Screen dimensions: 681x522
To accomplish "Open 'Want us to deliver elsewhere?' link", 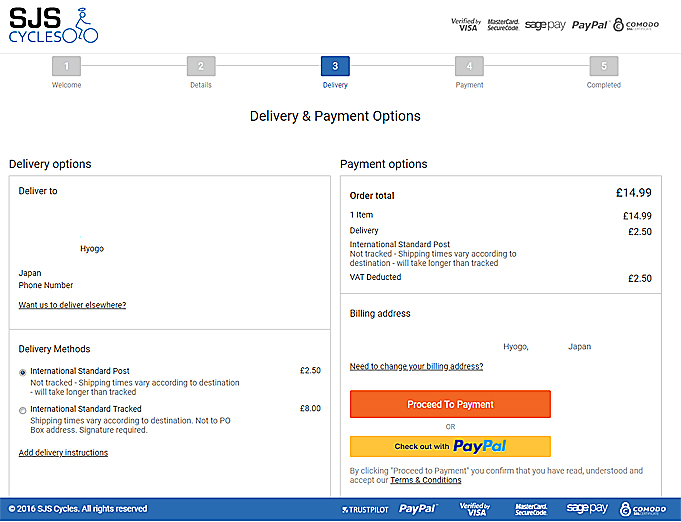I will coord(72,305).
